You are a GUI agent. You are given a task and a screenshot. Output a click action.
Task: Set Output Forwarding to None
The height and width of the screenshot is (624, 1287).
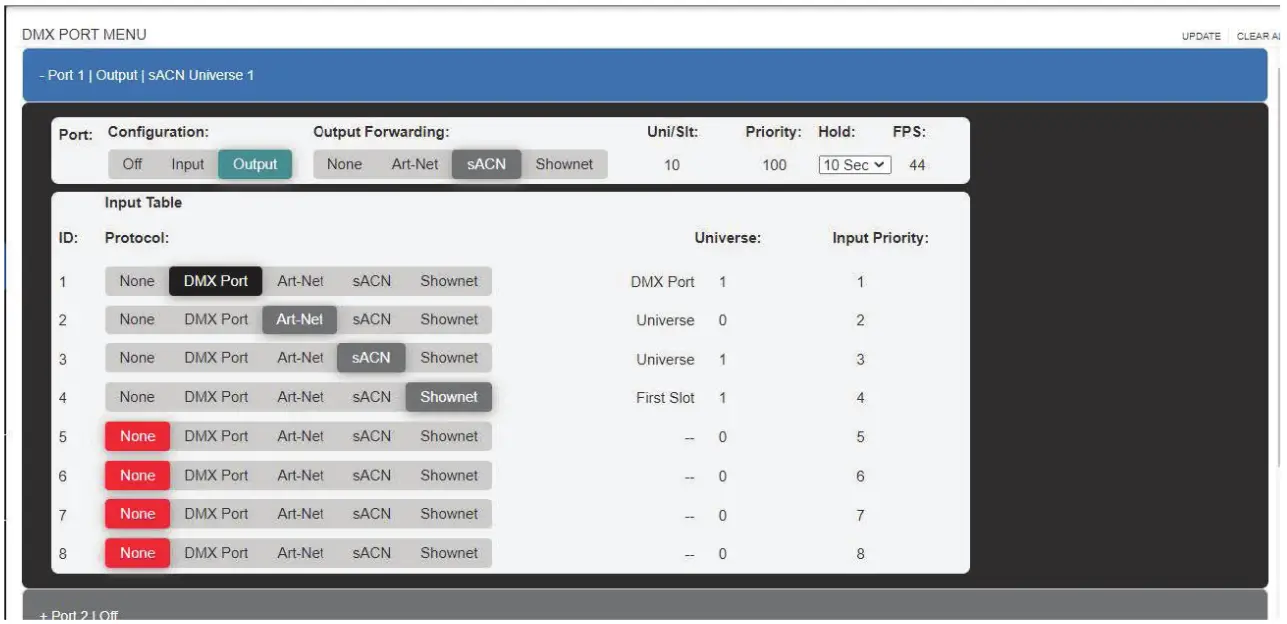click(x=342, y=163)
